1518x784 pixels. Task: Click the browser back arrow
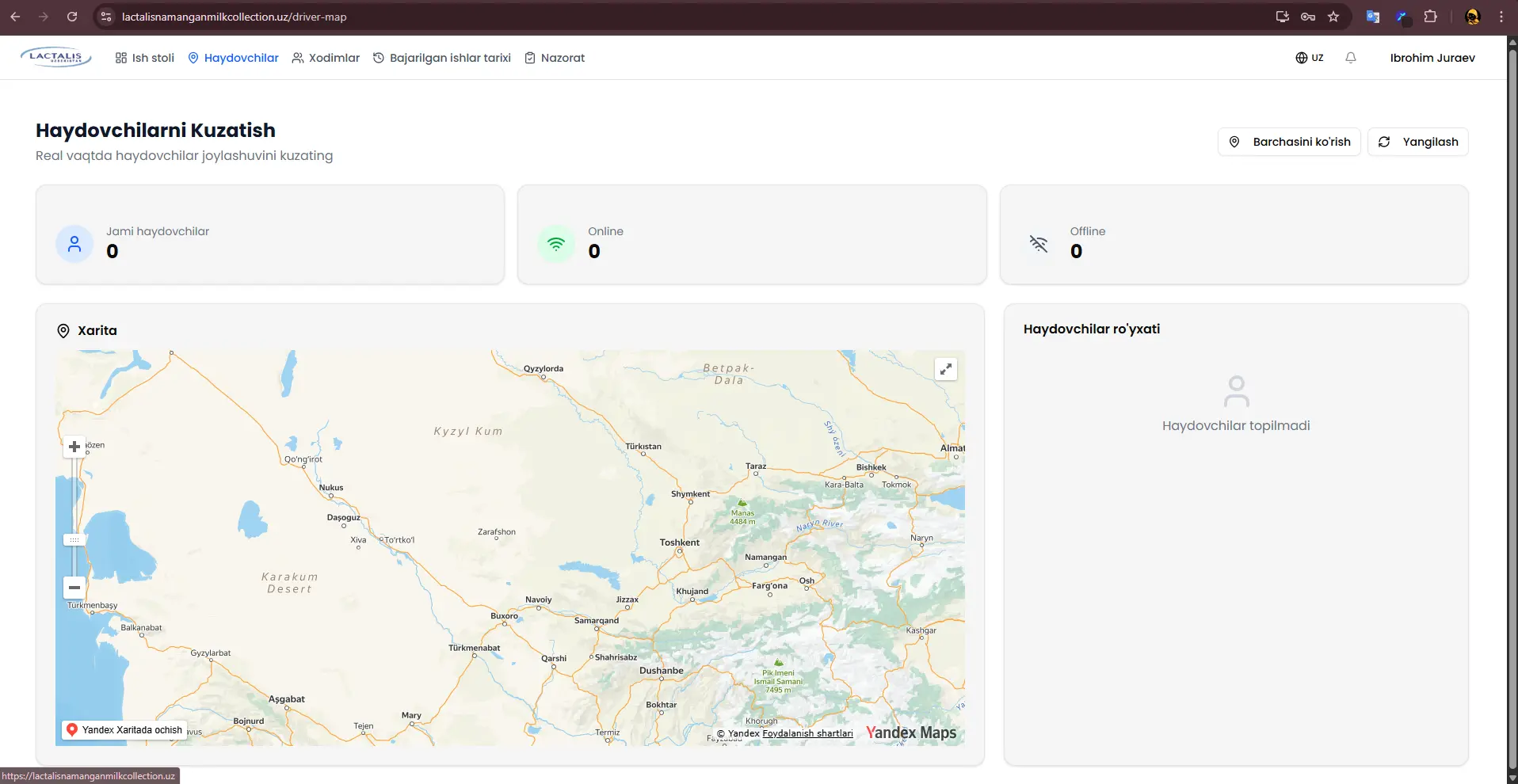(15, 17)
